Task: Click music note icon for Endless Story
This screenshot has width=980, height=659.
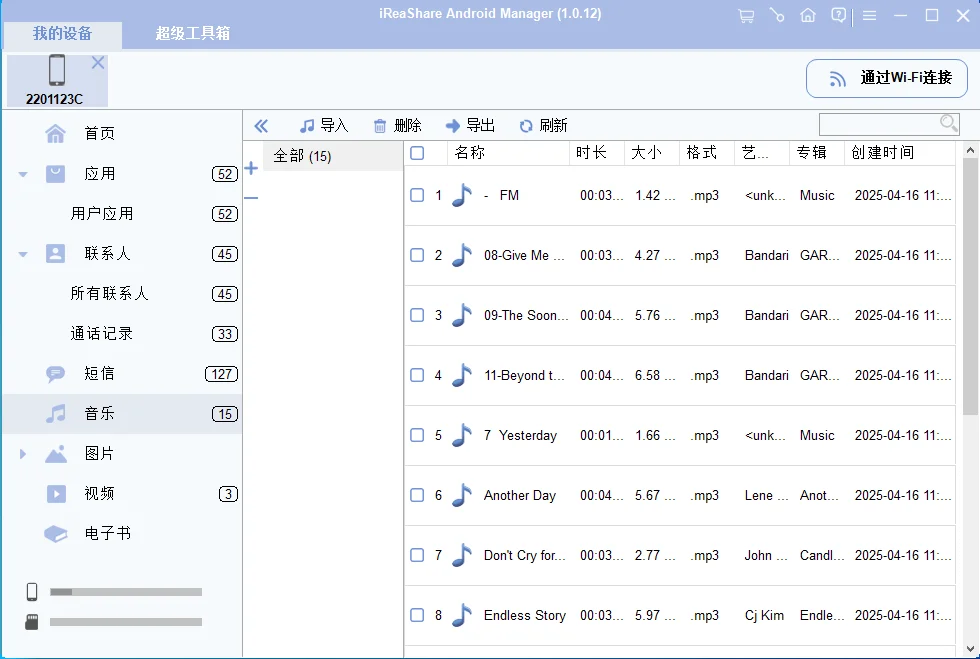Action: pyautogui.click(x=461, y=615)
